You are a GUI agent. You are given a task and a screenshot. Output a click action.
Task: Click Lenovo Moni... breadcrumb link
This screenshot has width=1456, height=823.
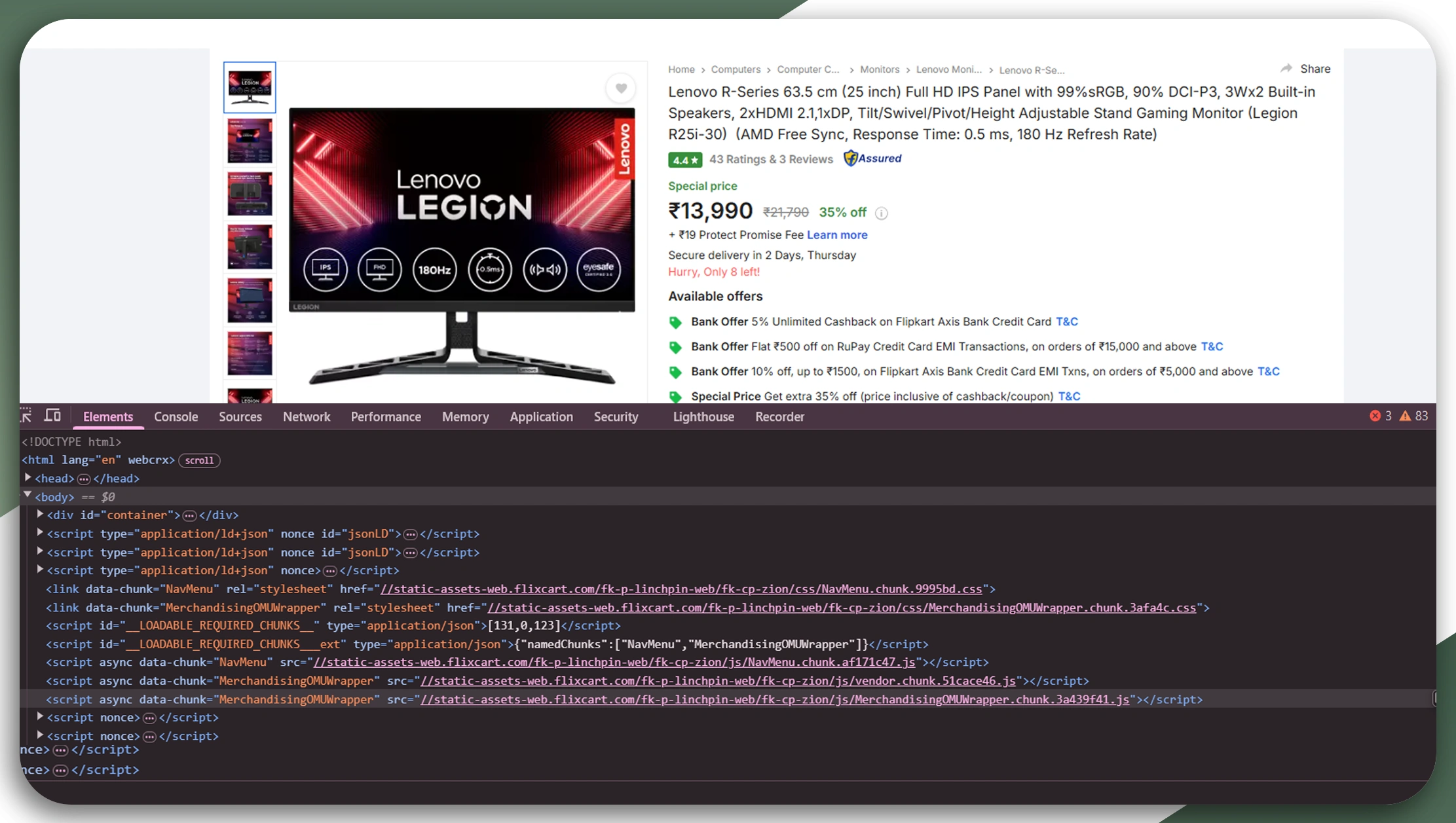coord(949,69)
